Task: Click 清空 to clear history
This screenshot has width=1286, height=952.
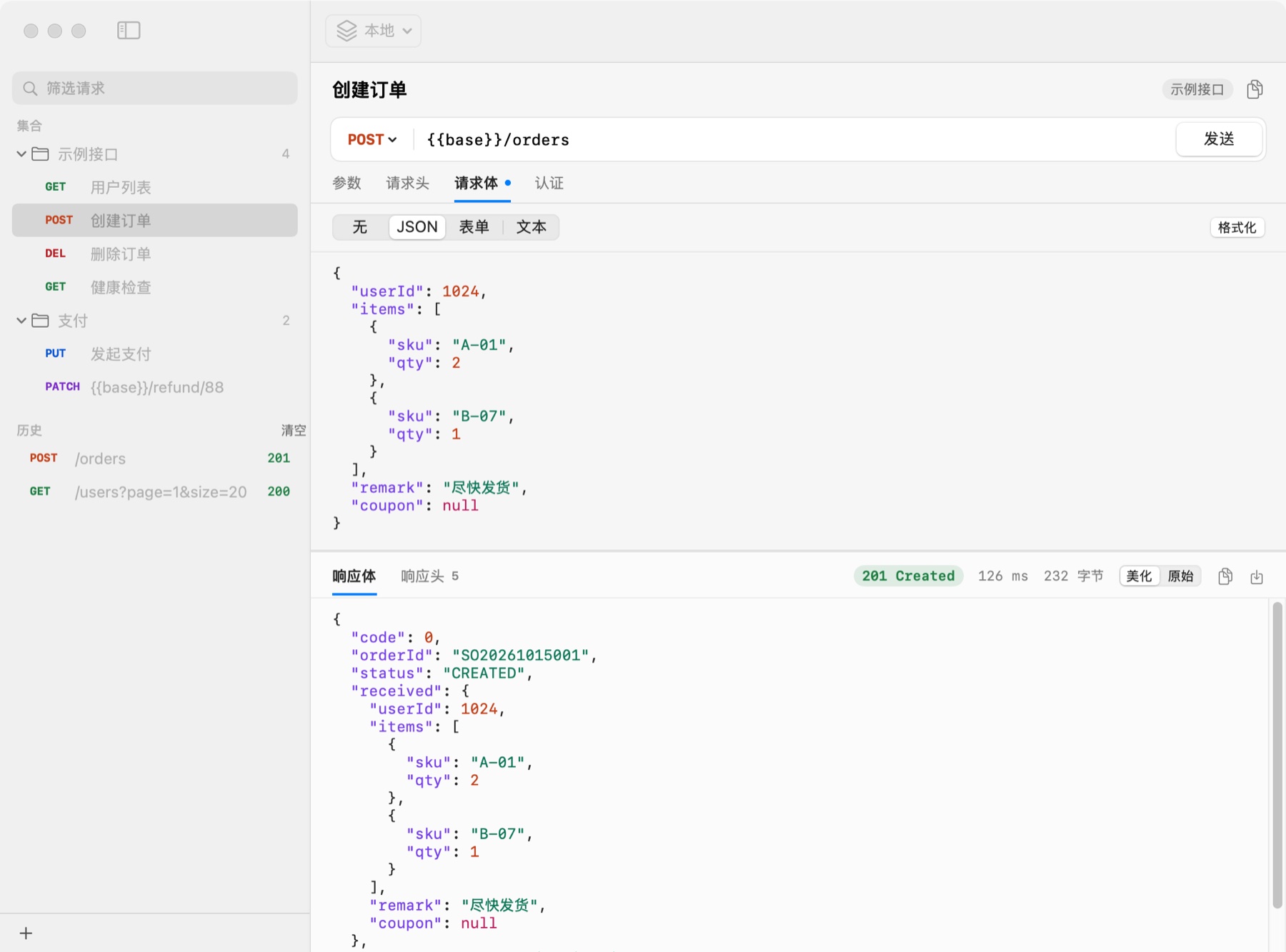Action: pos(293,430)
